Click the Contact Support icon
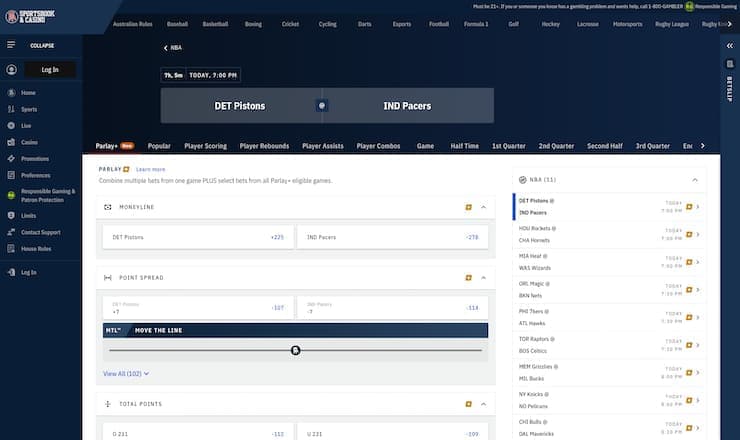This screenshot has height=440, width=740. [11, 232]
